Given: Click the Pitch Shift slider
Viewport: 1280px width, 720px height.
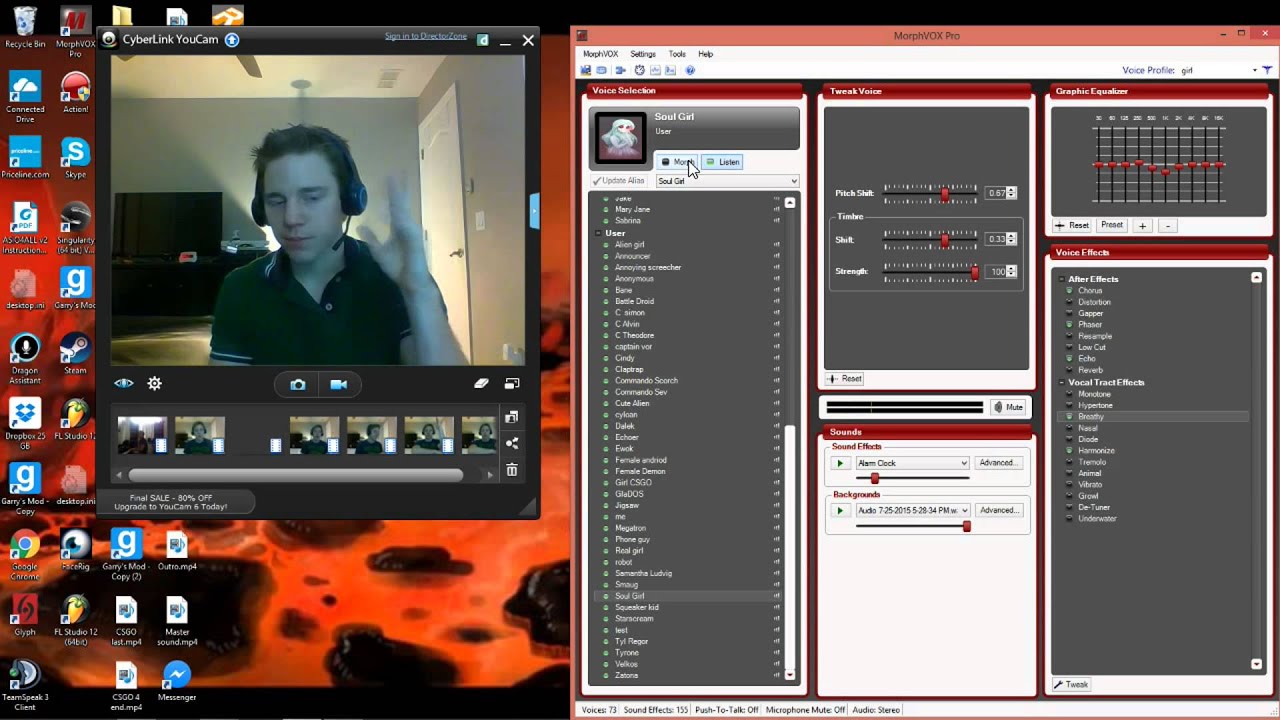Looking at the screenshot, I should [x=930, y=193].
